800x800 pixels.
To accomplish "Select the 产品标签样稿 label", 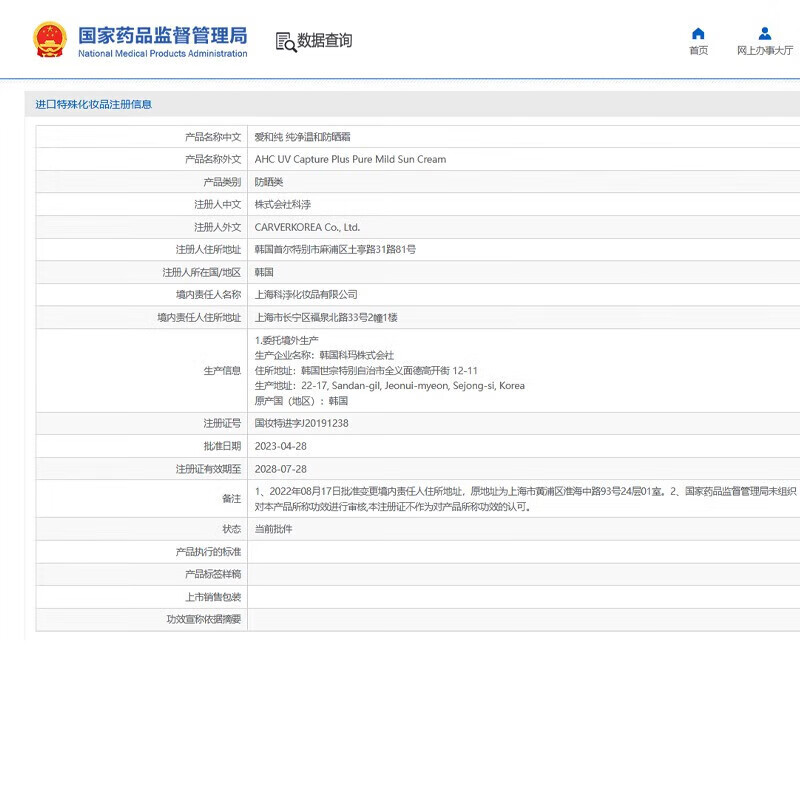I will (213, 574).
